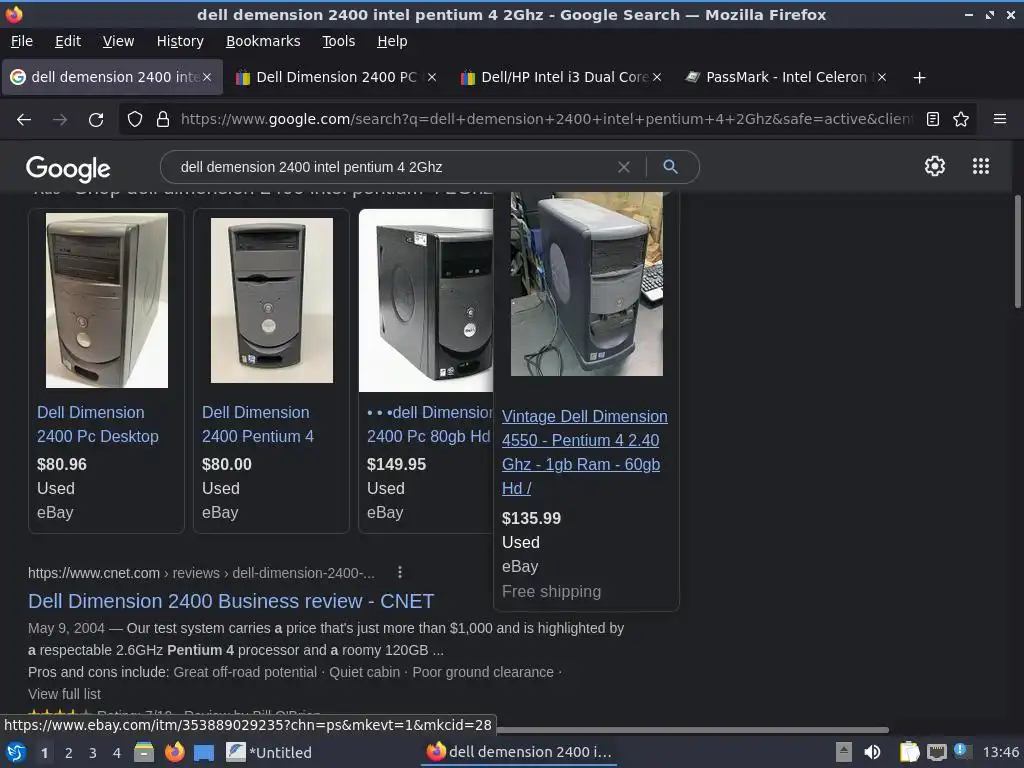Close the dell demension 2400 search tab
Viewport: 1024px width, 768px height.
pyautogui.click(x=206, y=77)
